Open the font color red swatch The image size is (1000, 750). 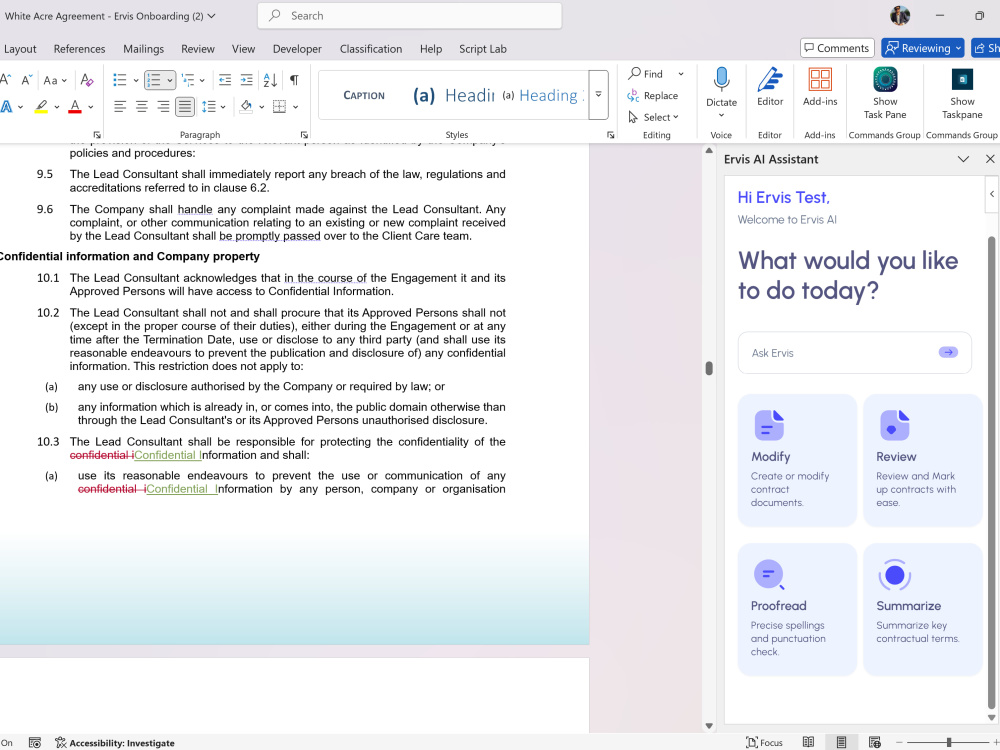75,107
